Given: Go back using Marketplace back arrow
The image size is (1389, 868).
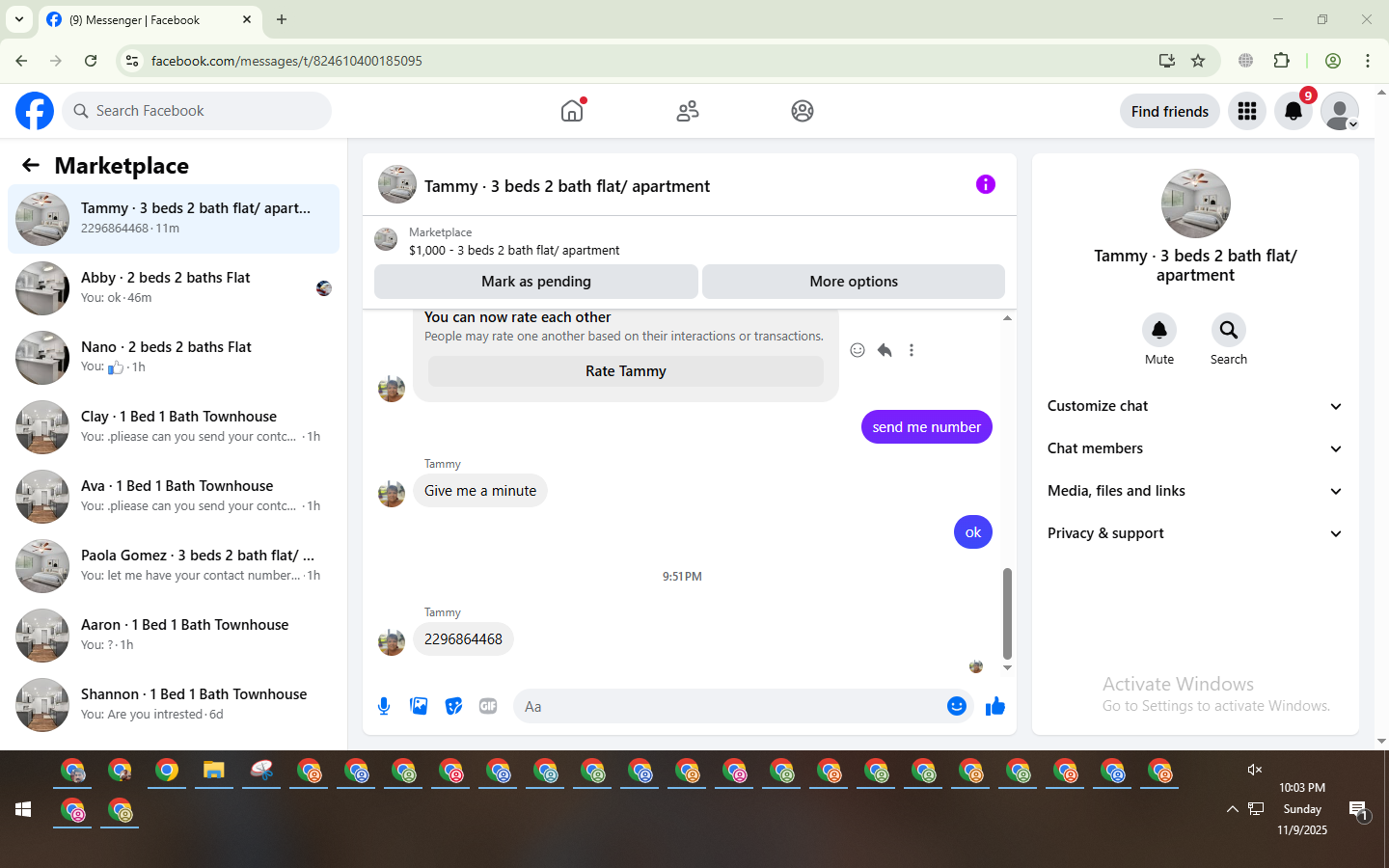Looking at the screenshot, I should tap(31, 165).
